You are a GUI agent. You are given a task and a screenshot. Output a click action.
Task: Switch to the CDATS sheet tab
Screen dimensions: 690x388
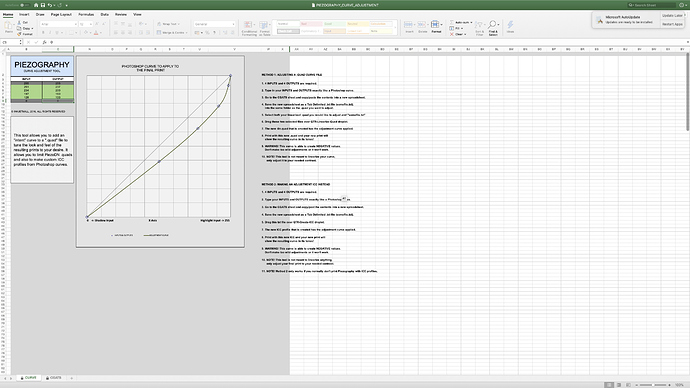point(54,378)
